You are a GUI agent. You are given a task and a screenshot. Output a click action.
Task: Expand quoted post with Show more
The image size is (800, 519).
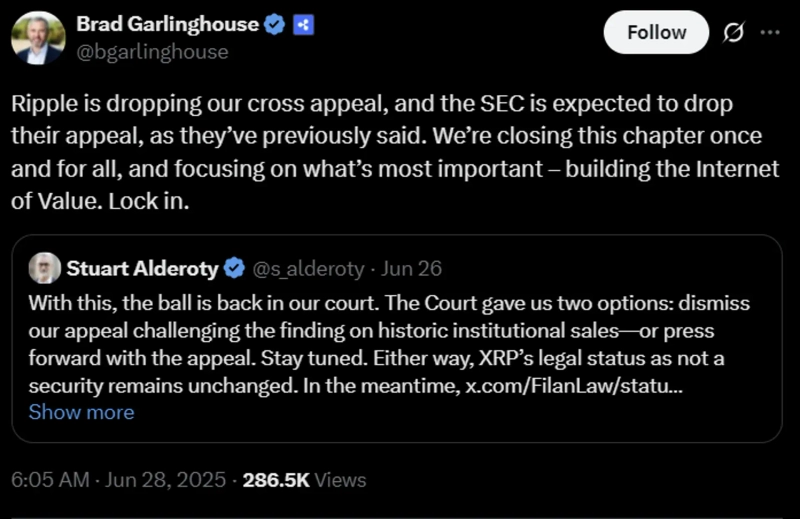81,412
